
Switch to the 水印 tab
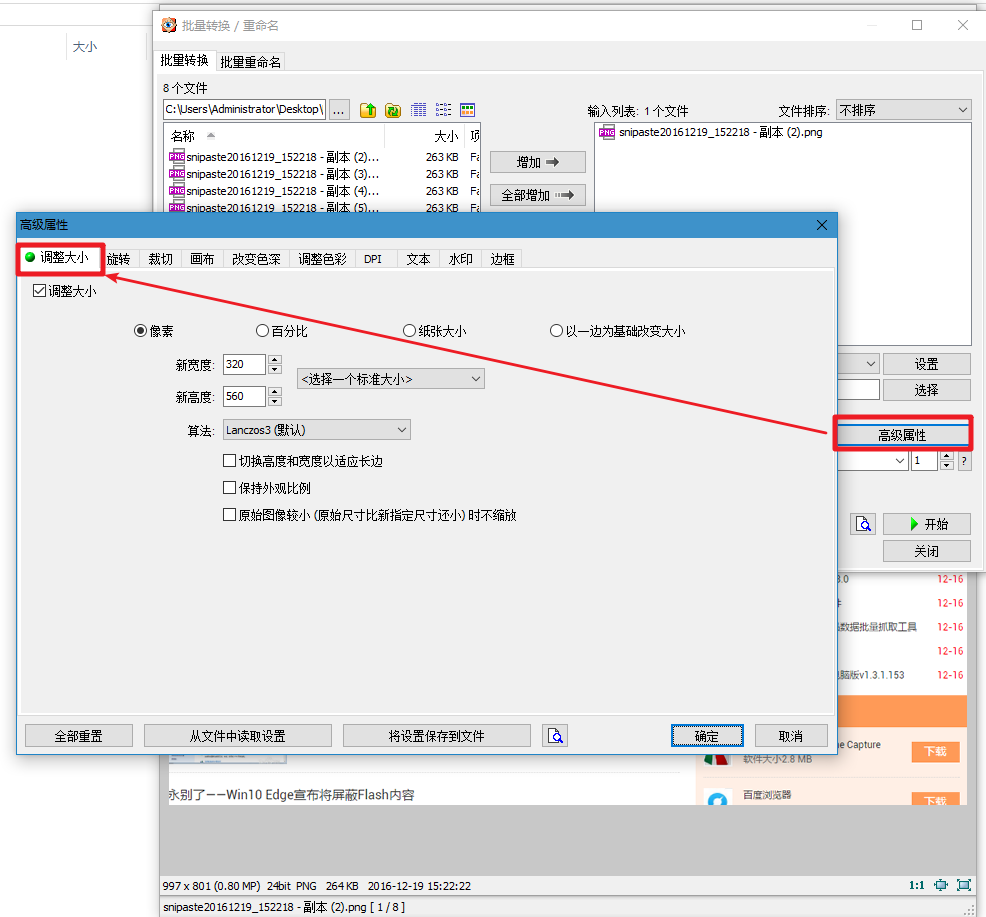point(460,259)
